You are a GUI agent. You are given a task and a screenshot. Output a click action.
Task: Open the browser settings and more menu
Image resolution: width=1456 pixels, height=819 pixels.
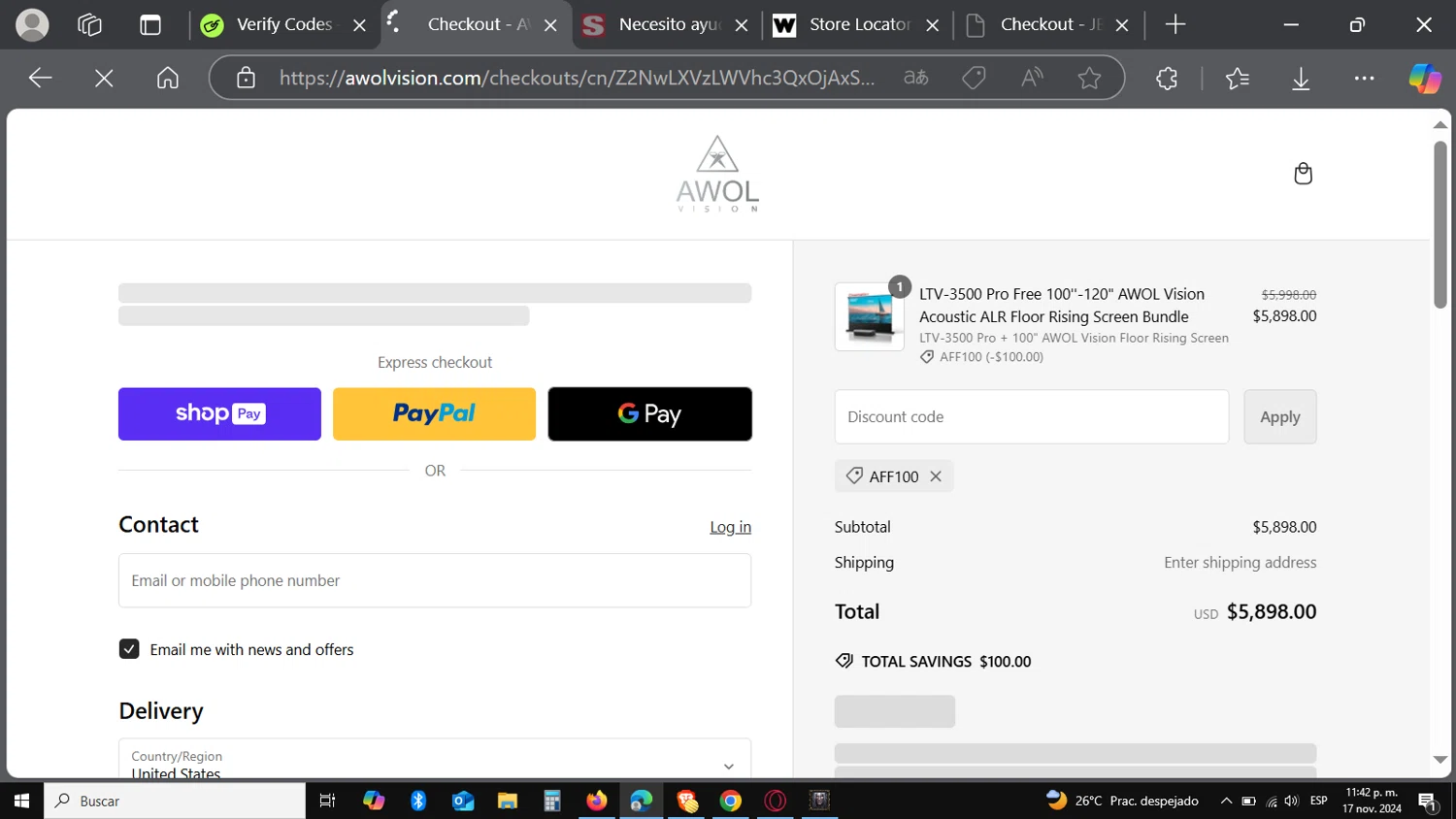(1364, 78)
